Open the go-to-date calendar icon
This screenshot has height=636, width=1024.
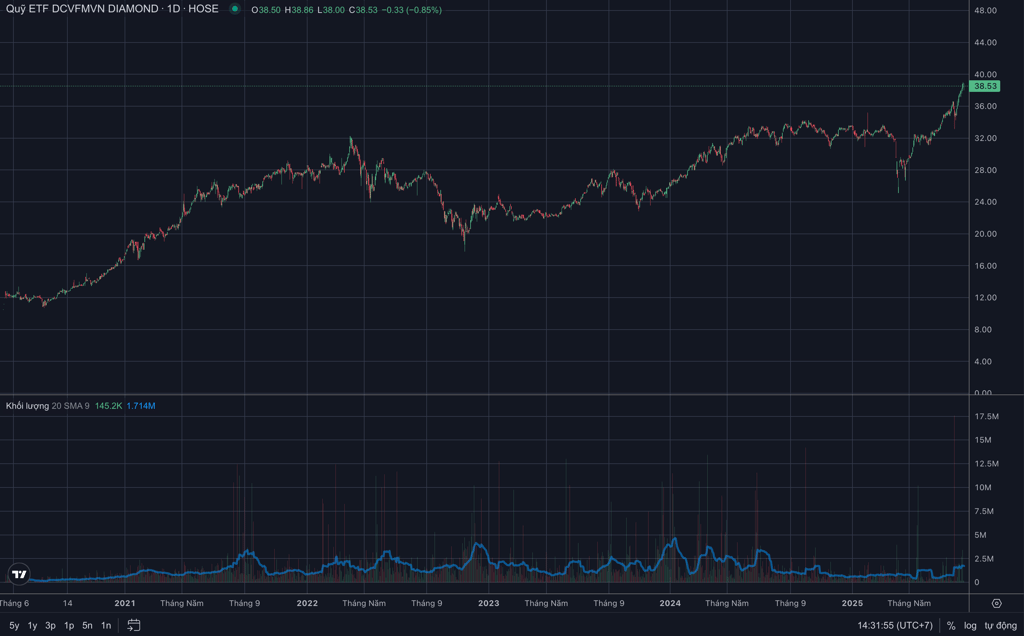pyautogui.click(x=133, y=625)
